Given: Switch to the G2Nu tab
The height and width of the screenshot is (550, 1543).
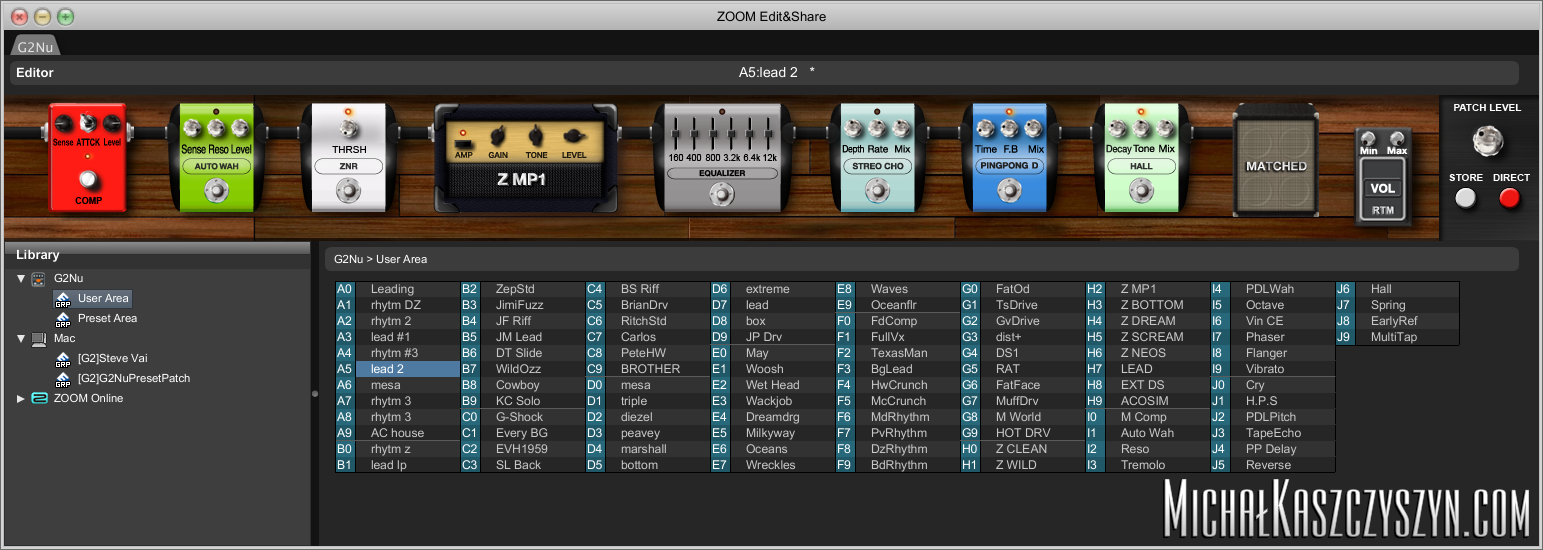Looking at the screenshot, I should coord(36,46).
